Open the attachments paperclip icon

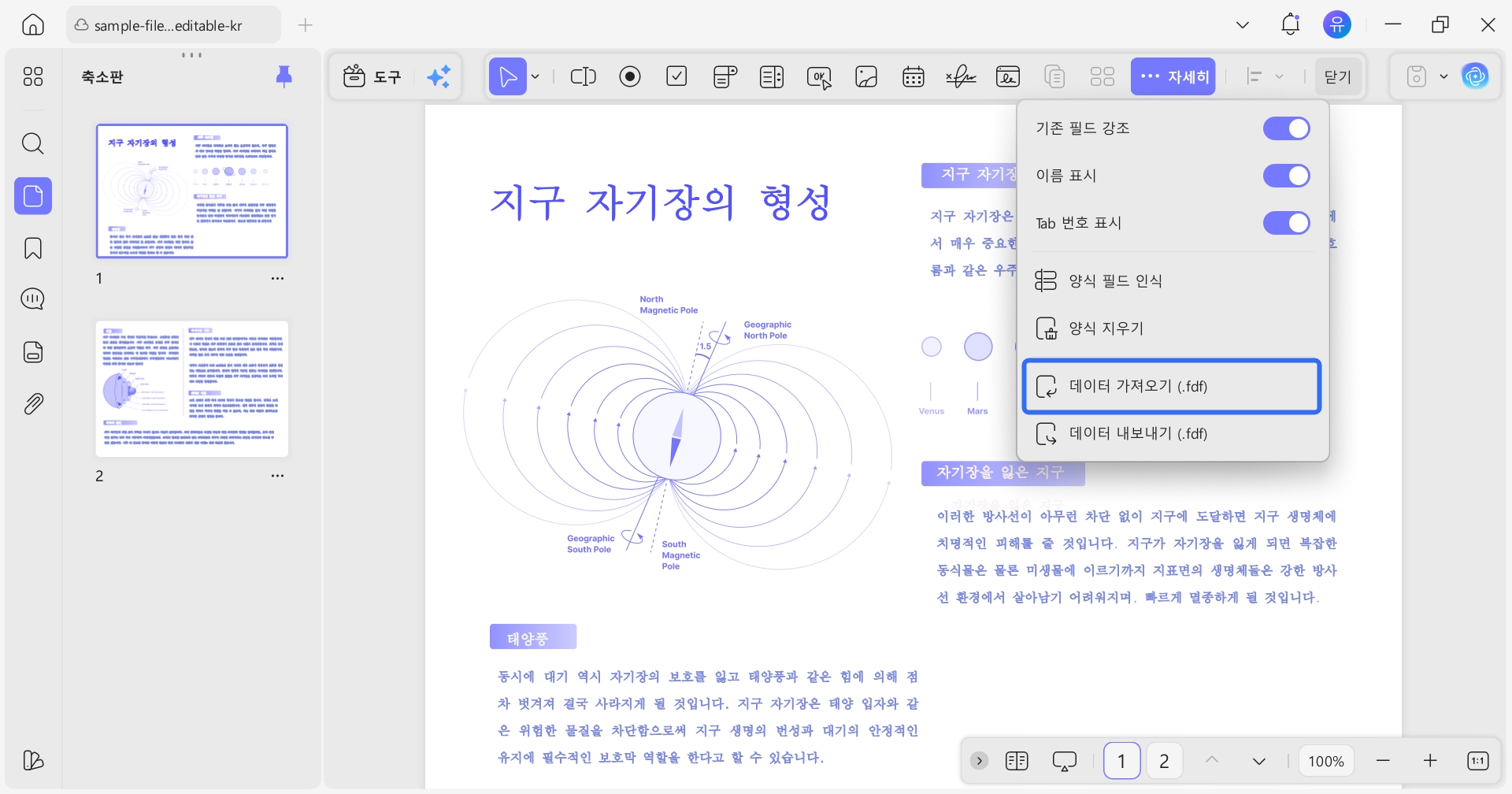33,404
